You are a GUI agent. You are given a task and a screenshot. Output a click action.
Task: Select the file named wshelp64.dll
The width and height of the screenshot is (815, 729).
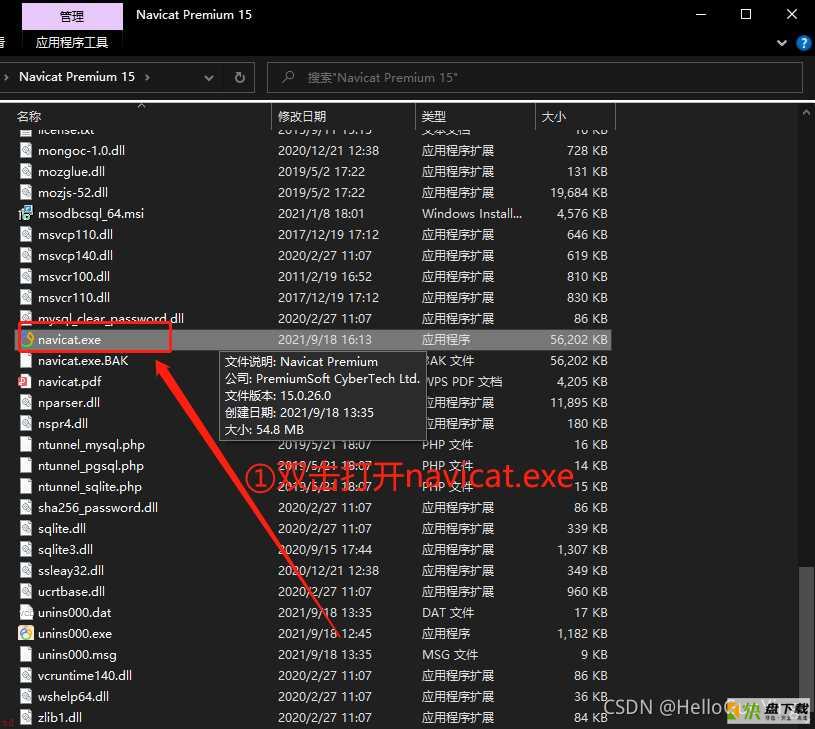click(73, 697)
